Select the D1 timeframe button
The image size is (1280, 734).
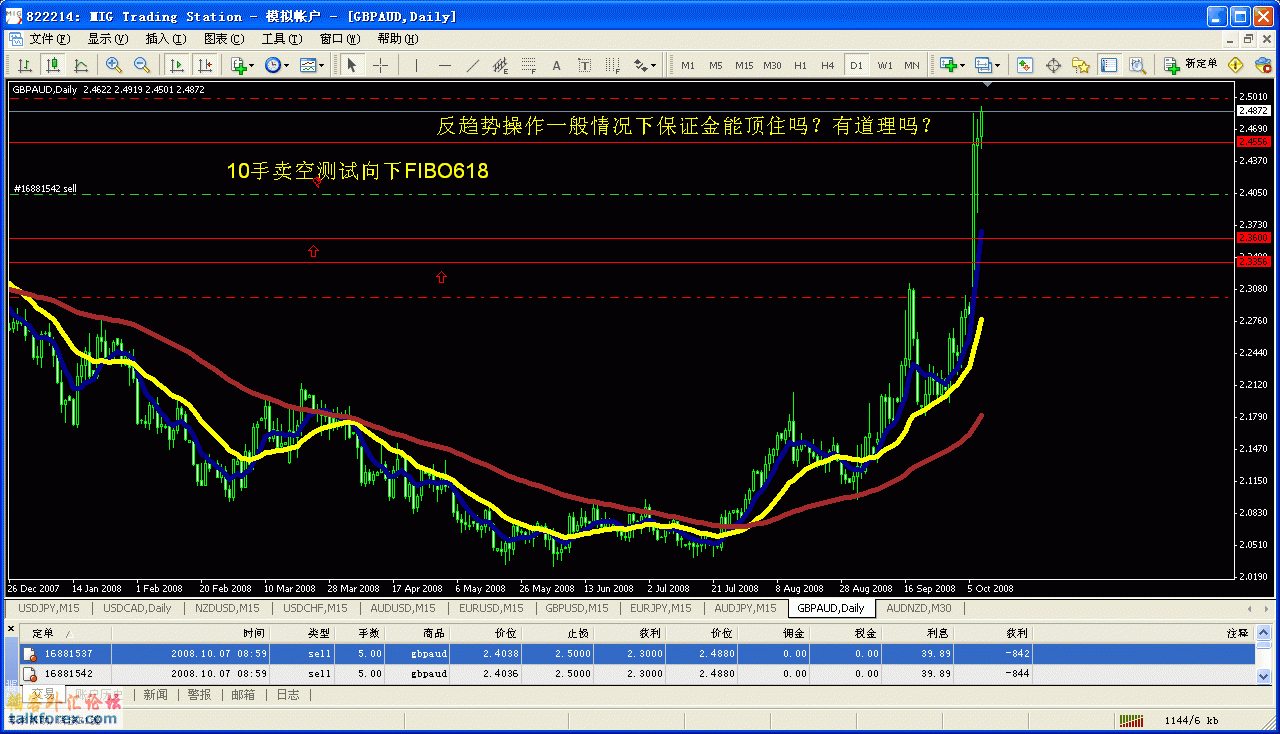pyautogui.click(x=856, y=65)
